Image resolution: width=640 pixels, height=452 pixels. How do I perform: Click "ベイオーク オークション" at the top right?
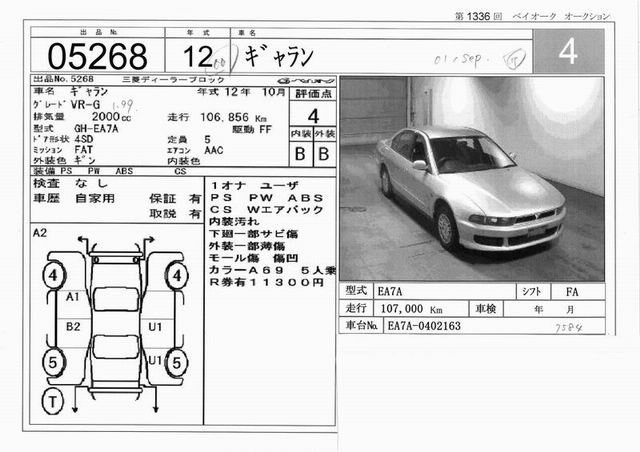coord(561,16)
